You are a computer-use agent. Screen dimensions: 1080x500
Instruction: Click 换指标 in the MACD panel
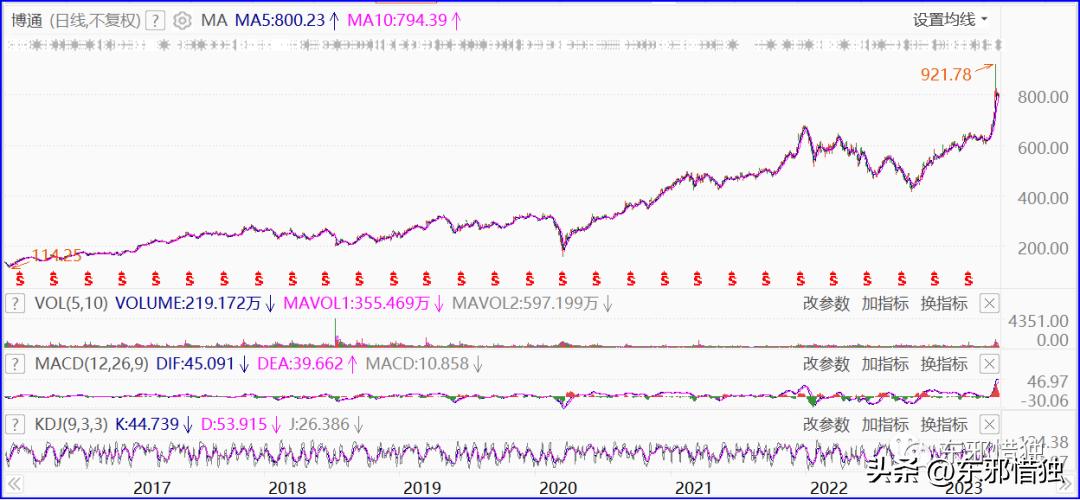click(x=944, y=364)
